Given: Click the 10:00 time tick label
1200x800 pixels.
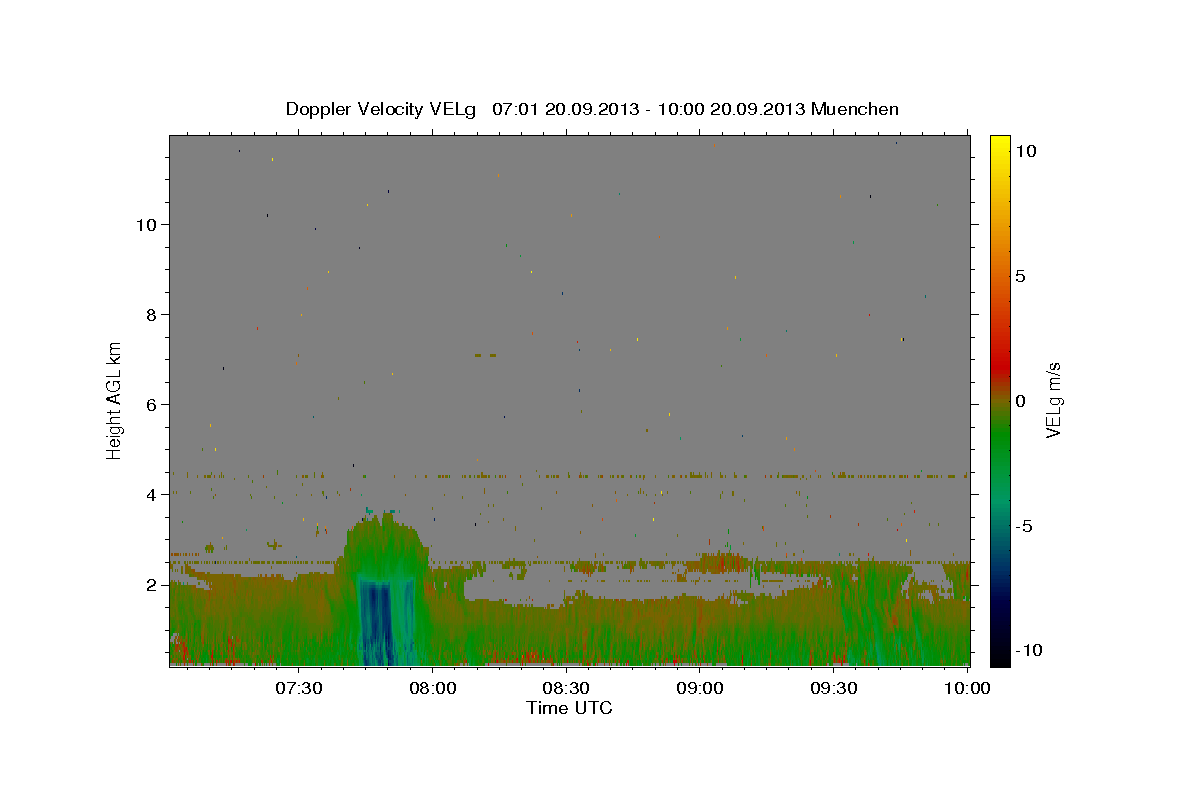Looking at the screenshot, I should [967, 688].
